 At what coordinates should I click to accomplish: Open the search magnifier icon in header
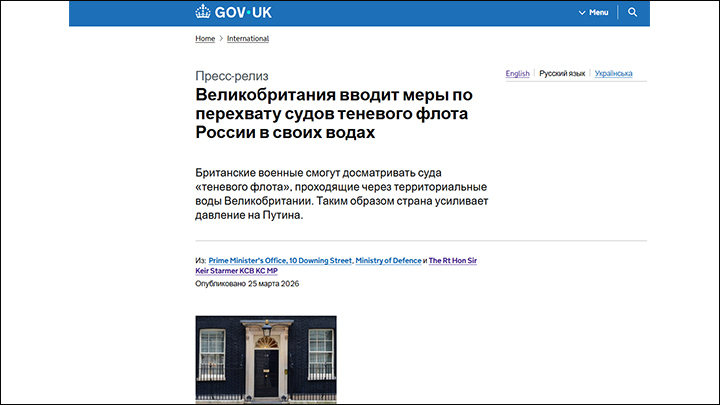click(x=632, y=13)
